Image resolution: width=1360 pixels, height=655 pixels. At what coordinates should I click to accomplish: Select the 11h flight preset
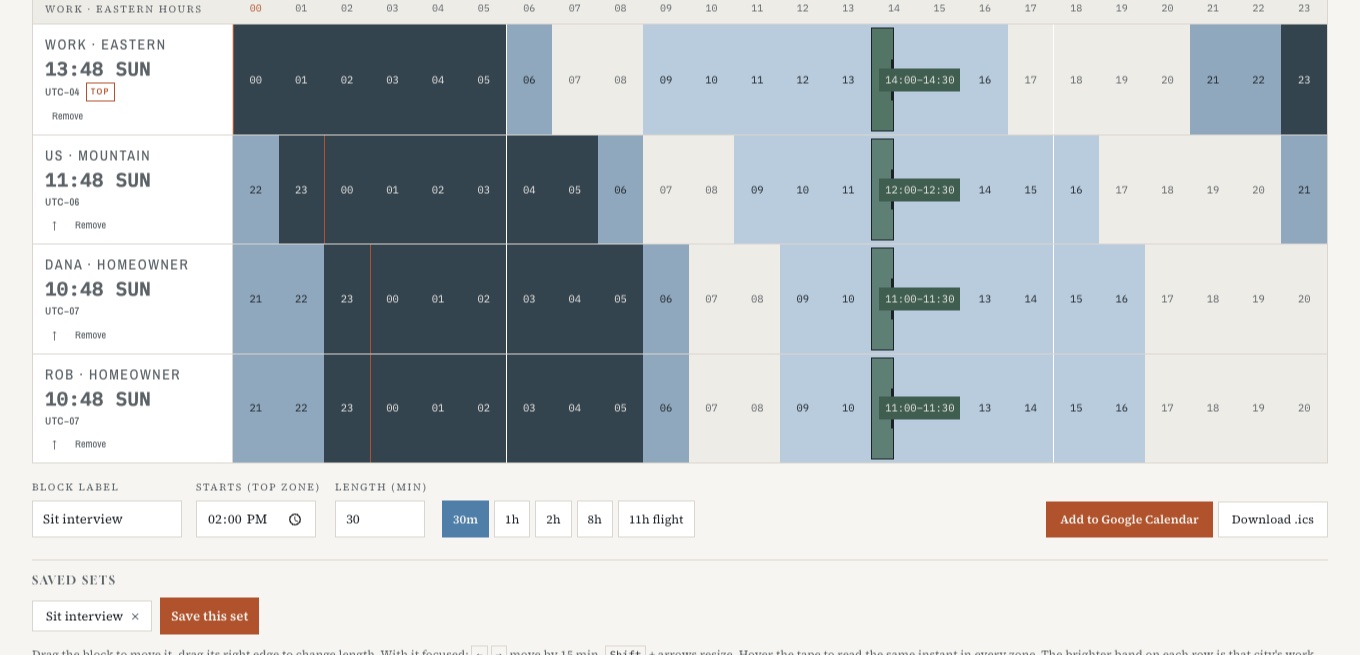pos(656,519)
